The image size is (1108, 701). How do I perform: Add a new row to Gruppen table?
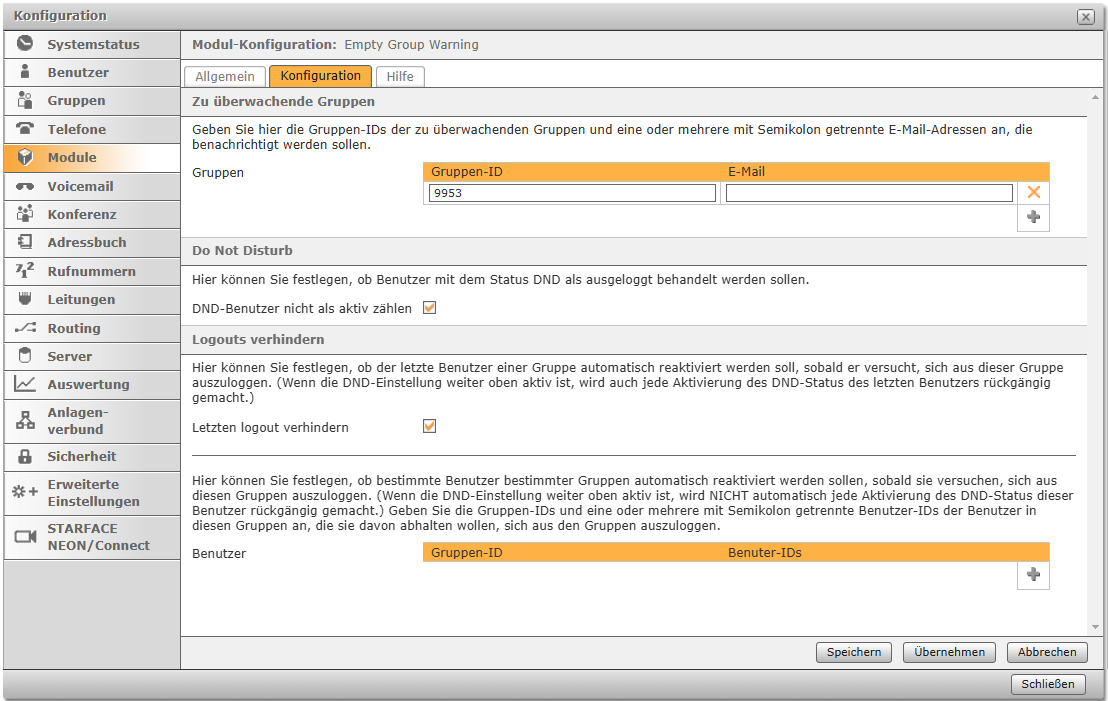pyautogui.click(x=1033, y=217)
